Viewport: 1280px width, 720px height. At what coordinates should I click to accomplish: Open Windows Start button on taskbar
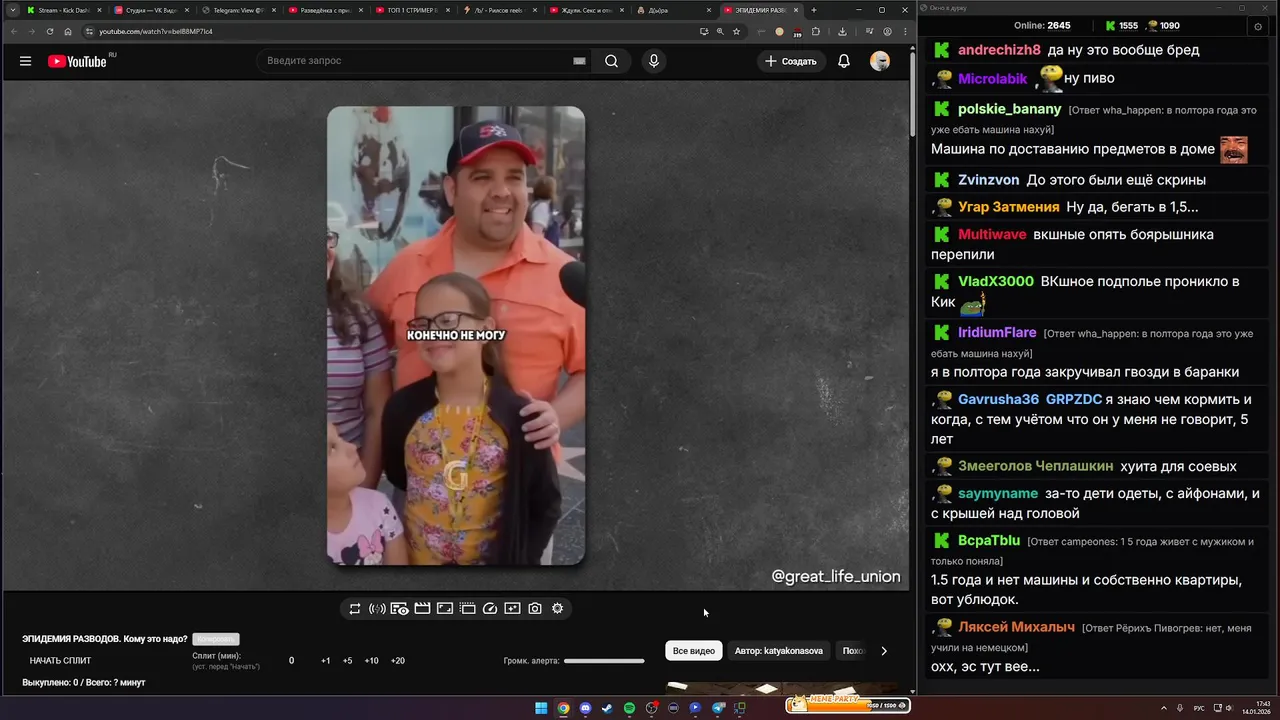[x=541, y=708]
